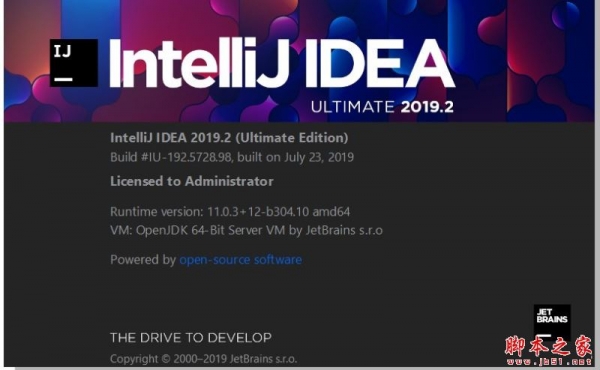Viewport: 600px width, 370px height.
Task: Click the IJ logo icon
Action: tap(74, 63)
